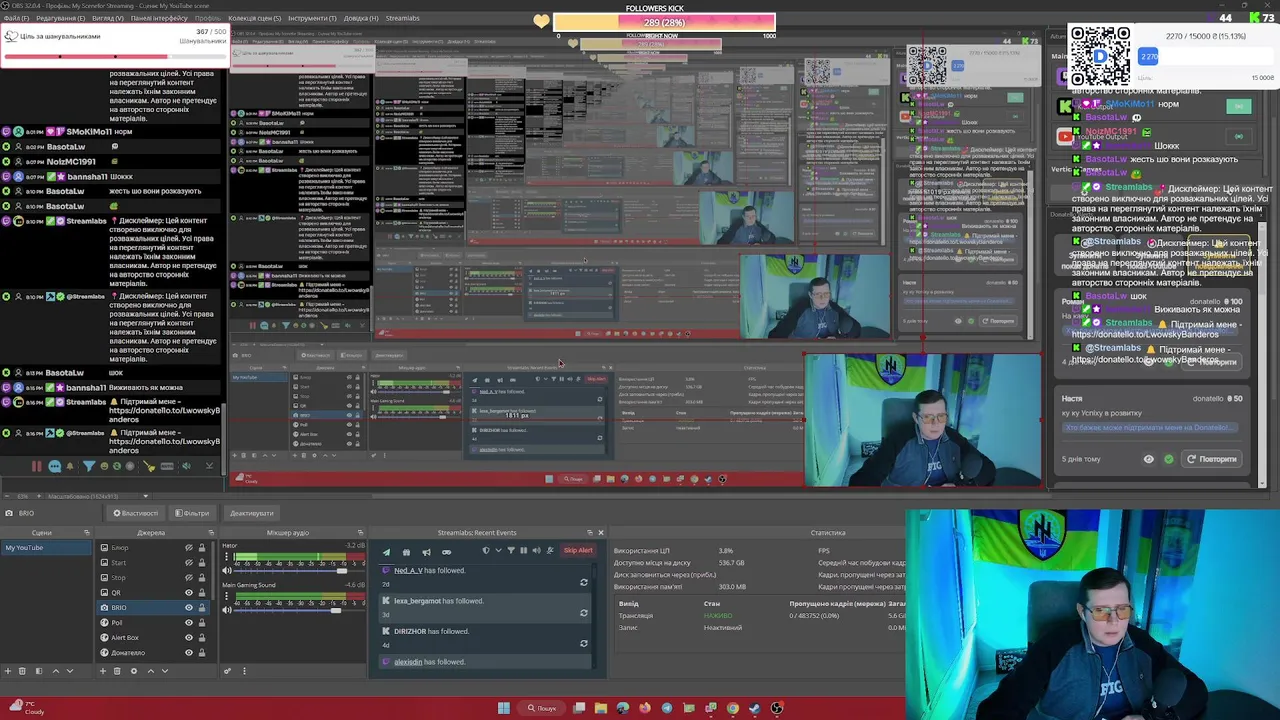This screenshot has height=720, width=1280.
Task: Expand the chevron dropdown in Recent Events toolbar
Action: (498, 550)
